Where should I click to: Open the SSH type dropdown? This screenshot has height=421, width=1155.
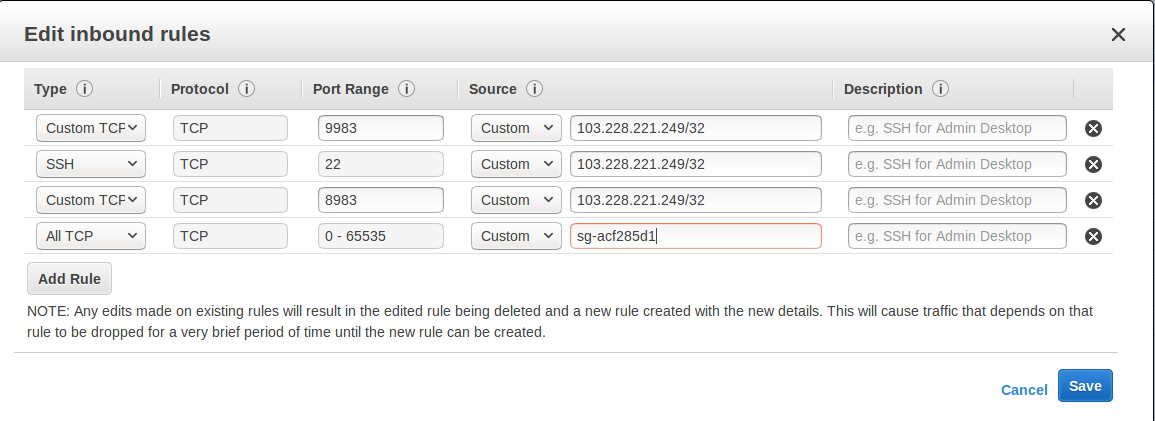click(x=91, y=164)
